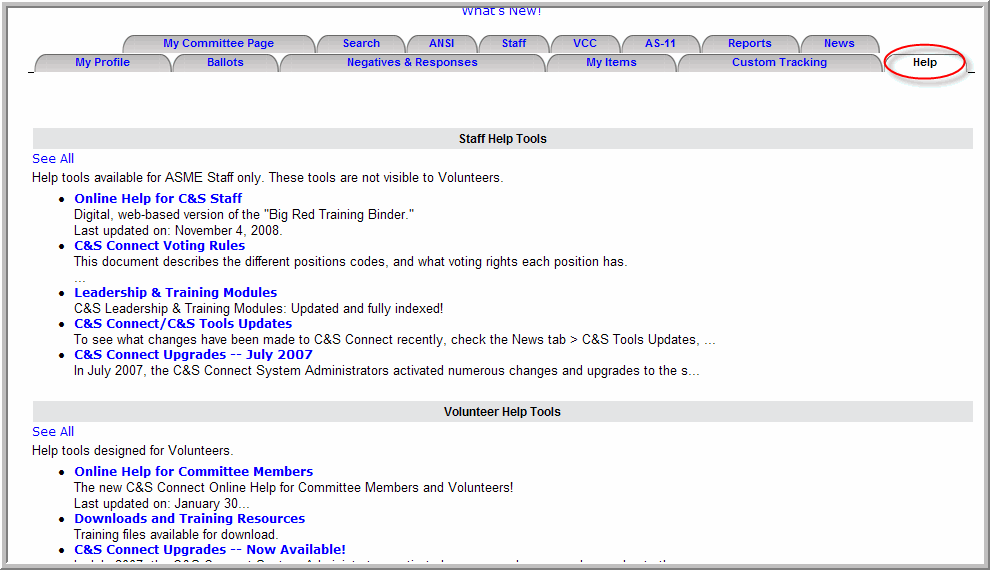Open the Ballots tab

(225, 62)
